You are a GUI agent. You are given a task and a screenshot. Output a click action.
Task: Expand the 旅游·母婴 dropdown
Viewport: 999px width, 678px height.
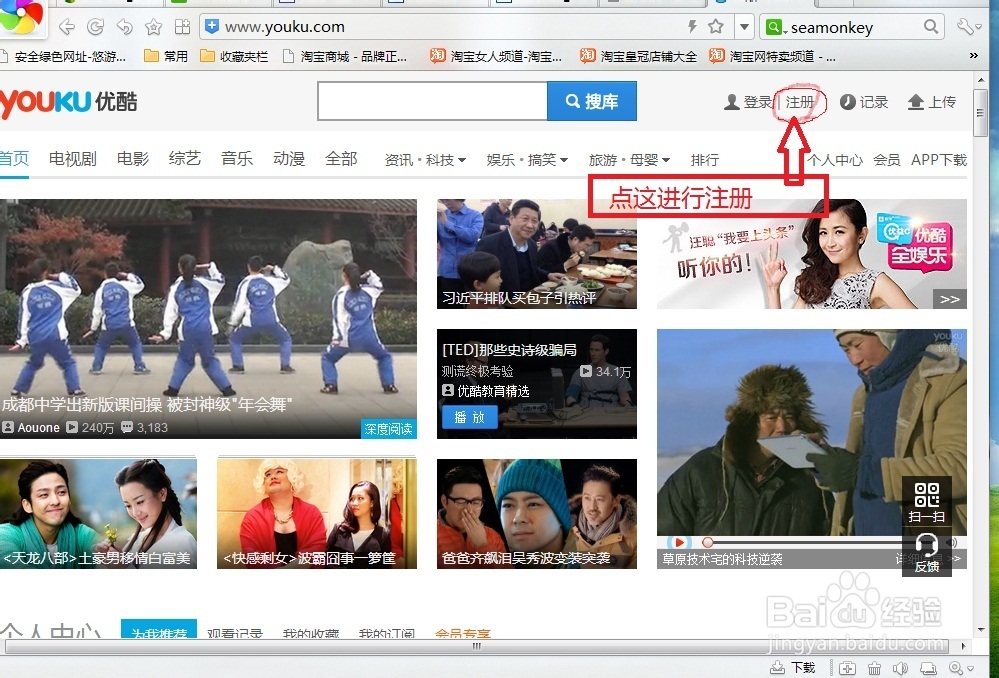point(629,160)
